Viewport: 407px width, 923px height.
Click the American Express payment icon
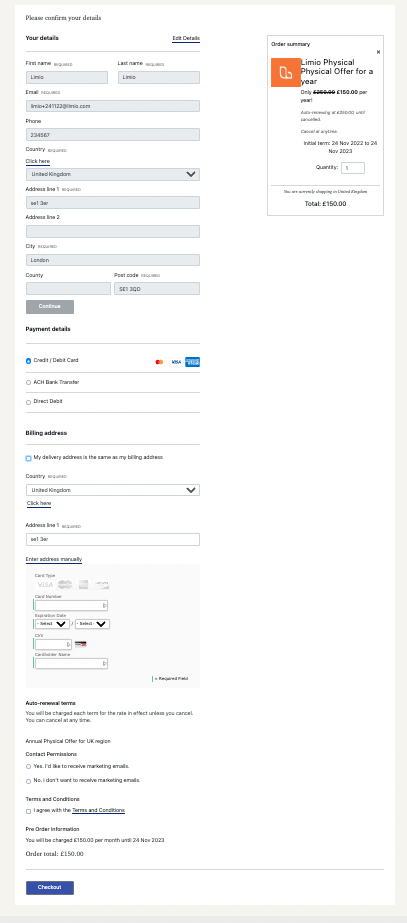(x=192, y=362)
